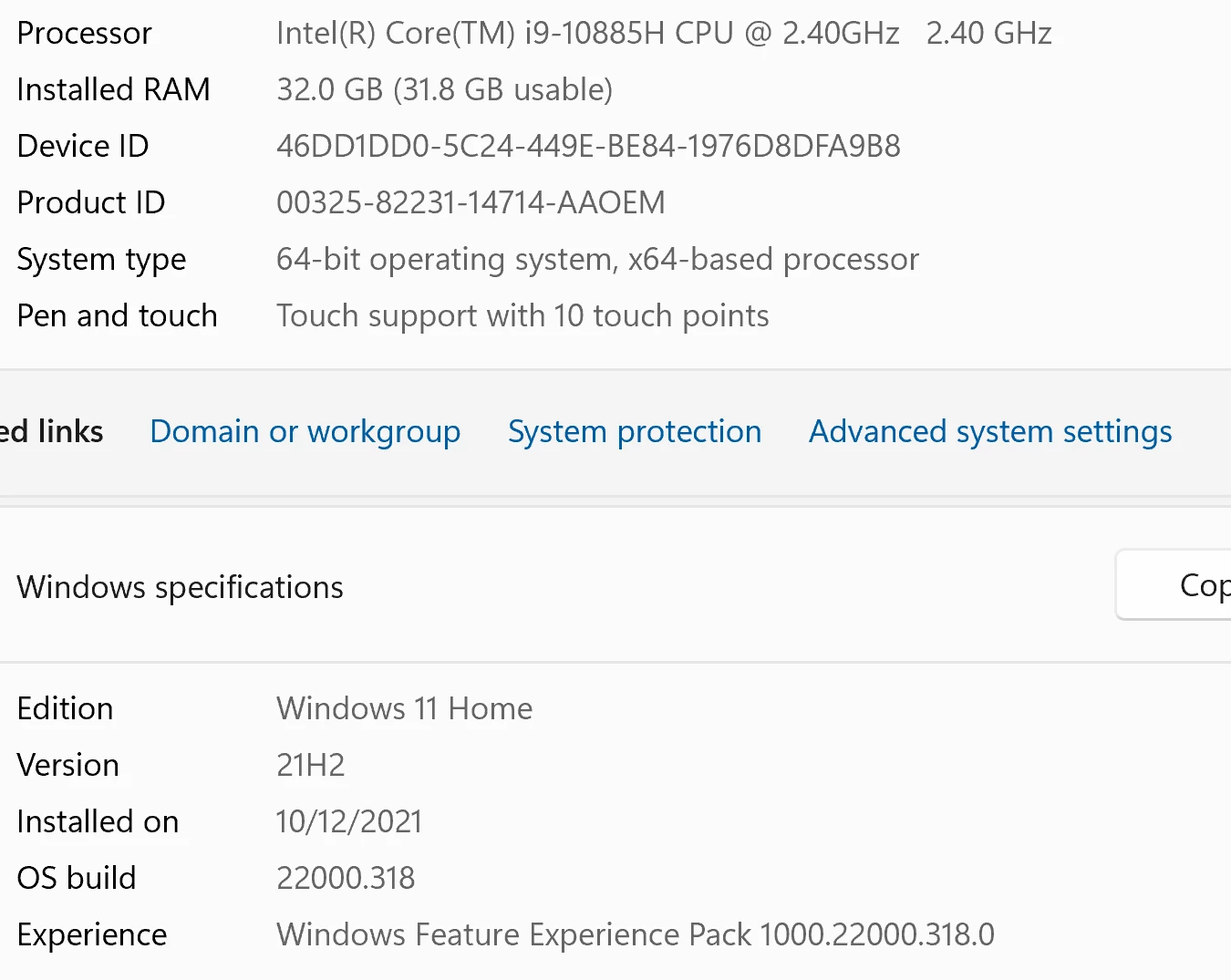Image resolution: width=1231 pixels, height=980 pixels.
Task: Select the Product ID label
Action: tap(90, 202)
